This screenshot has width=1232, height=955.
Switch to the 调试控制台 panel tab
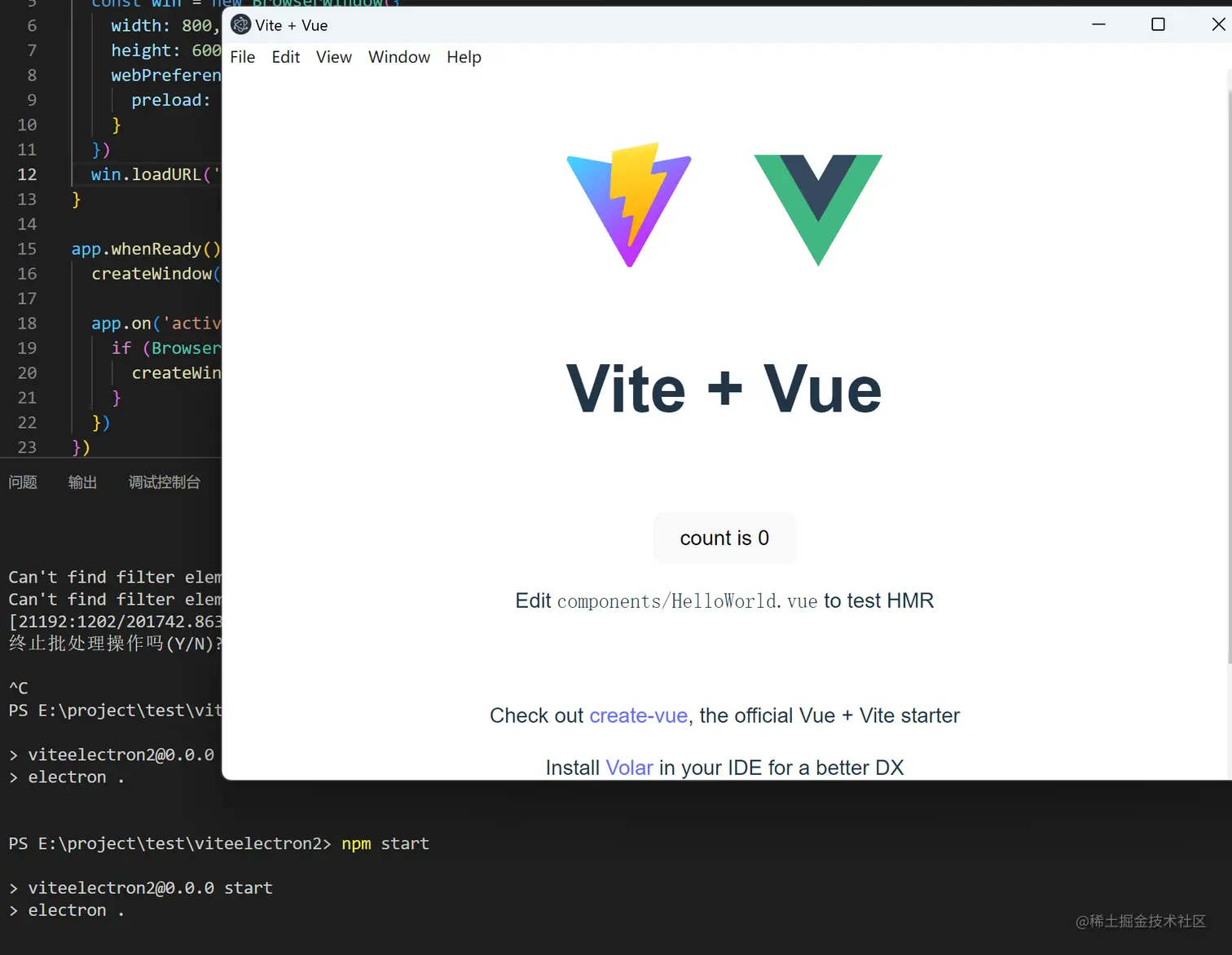coord(165,482)
